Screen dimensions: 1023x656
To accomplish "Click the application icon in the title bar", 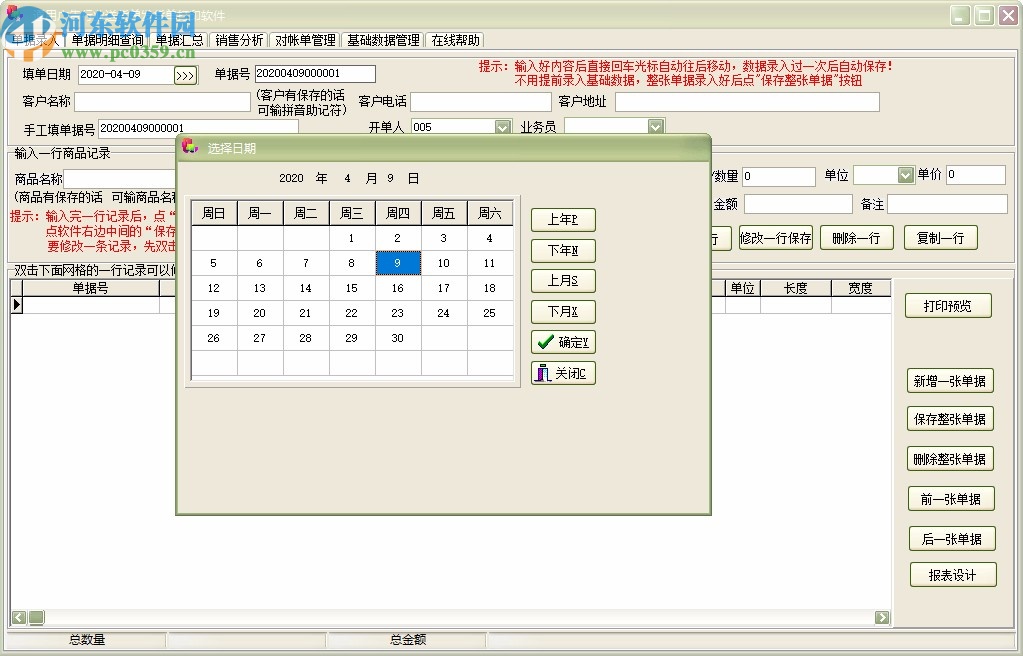I will coord(10,14).
